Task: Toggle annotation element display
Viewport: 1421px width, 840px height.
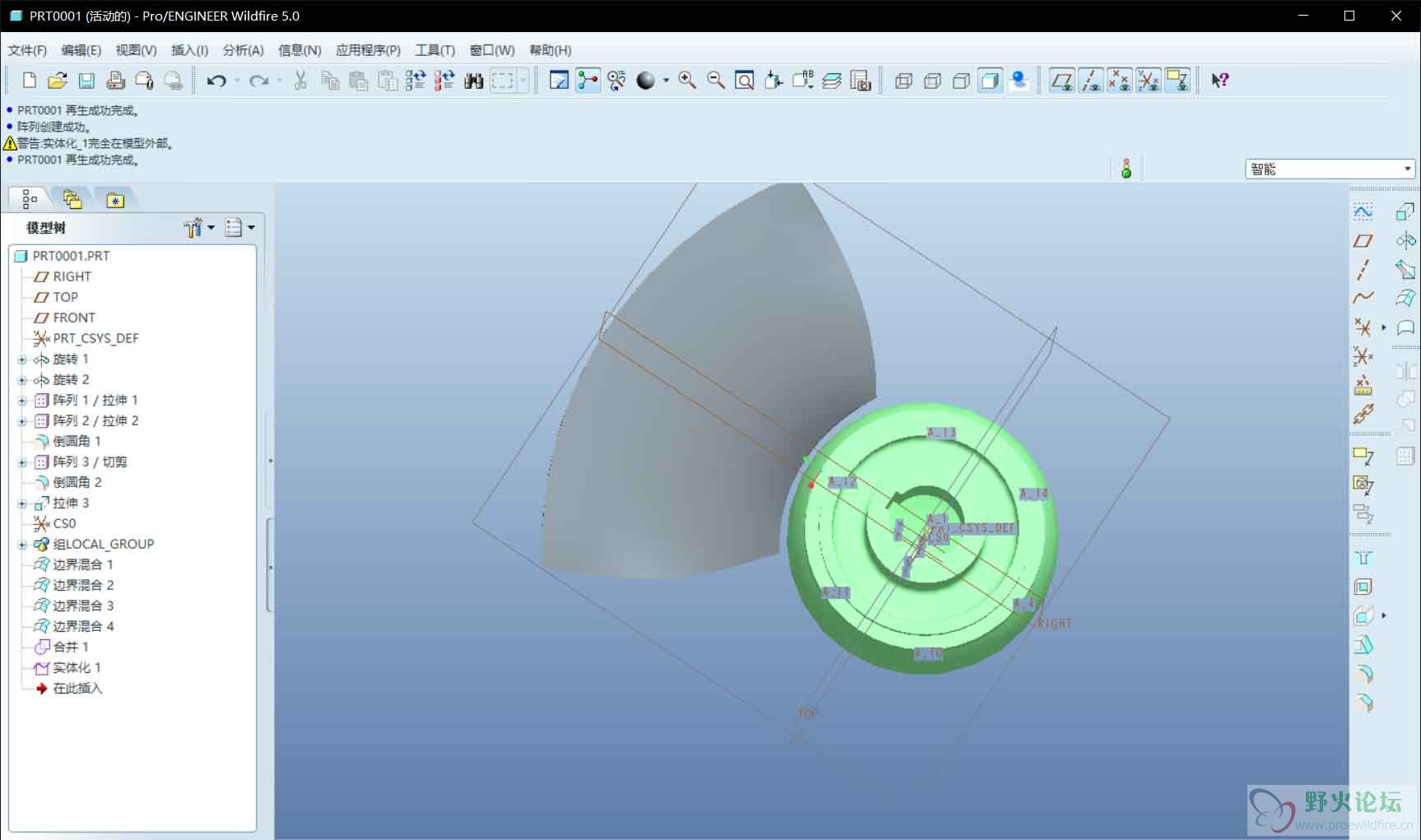Action: point(1177,81)
